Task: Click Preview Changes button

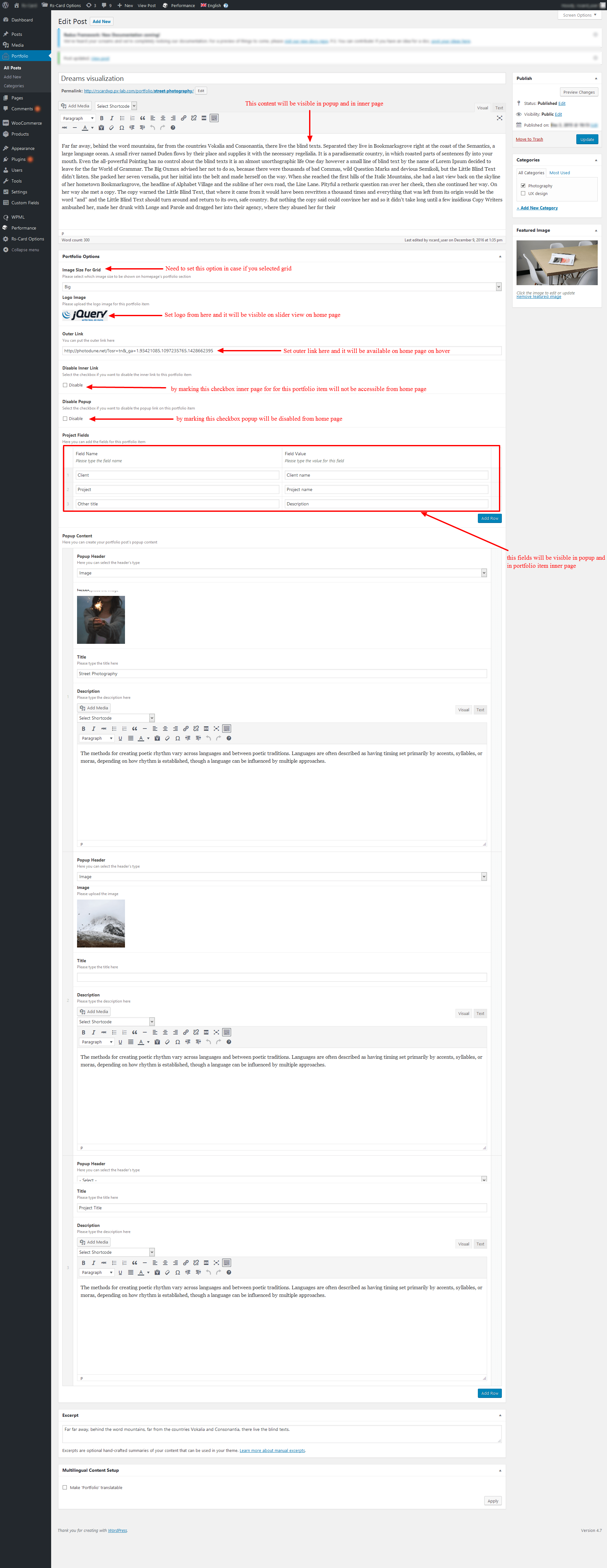Action: (578, 92)
